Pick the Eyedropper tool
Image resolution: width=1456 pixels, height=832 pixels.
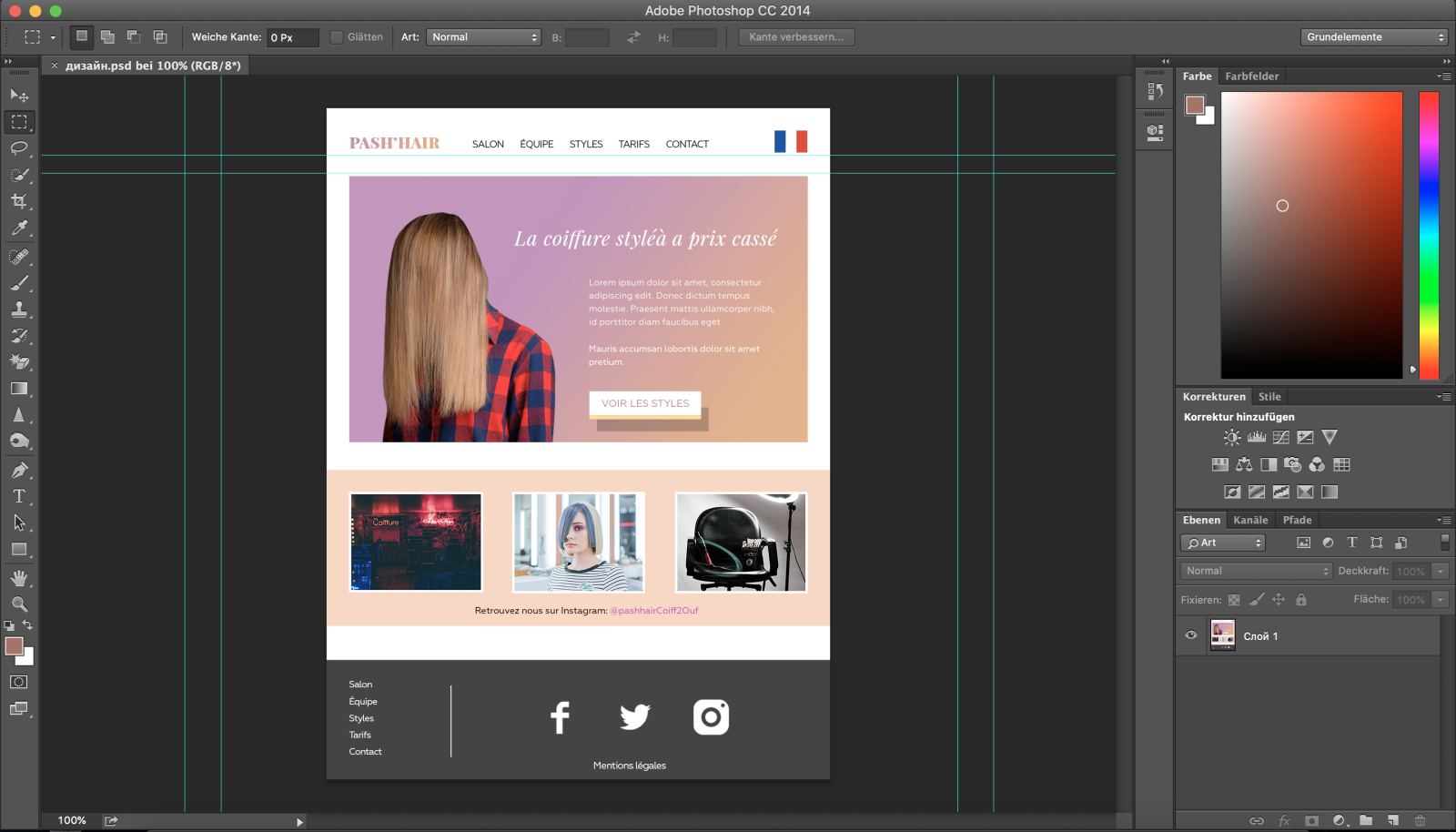pyautogui.click(x=19, y=228)
